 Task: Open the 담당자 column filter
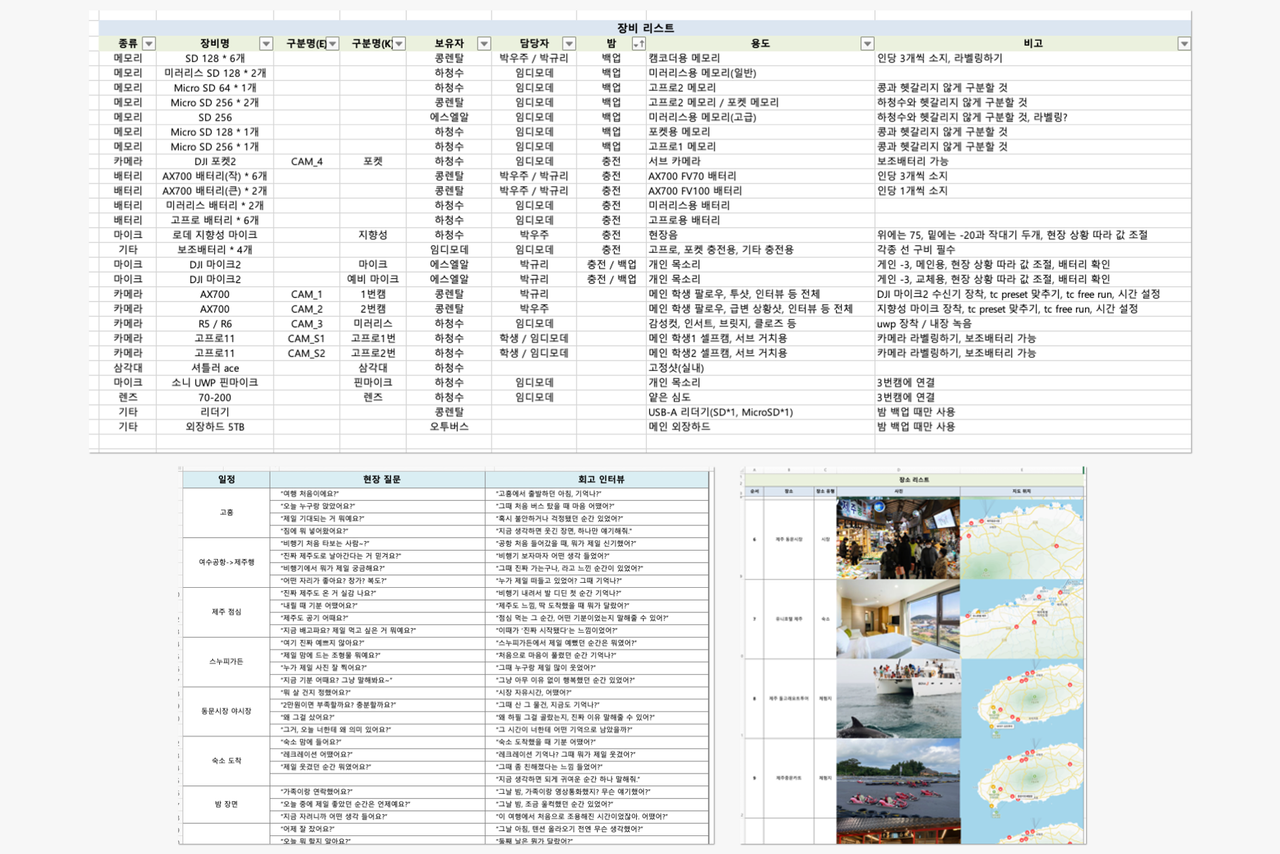pyautogui.click(x=568, y=43)
